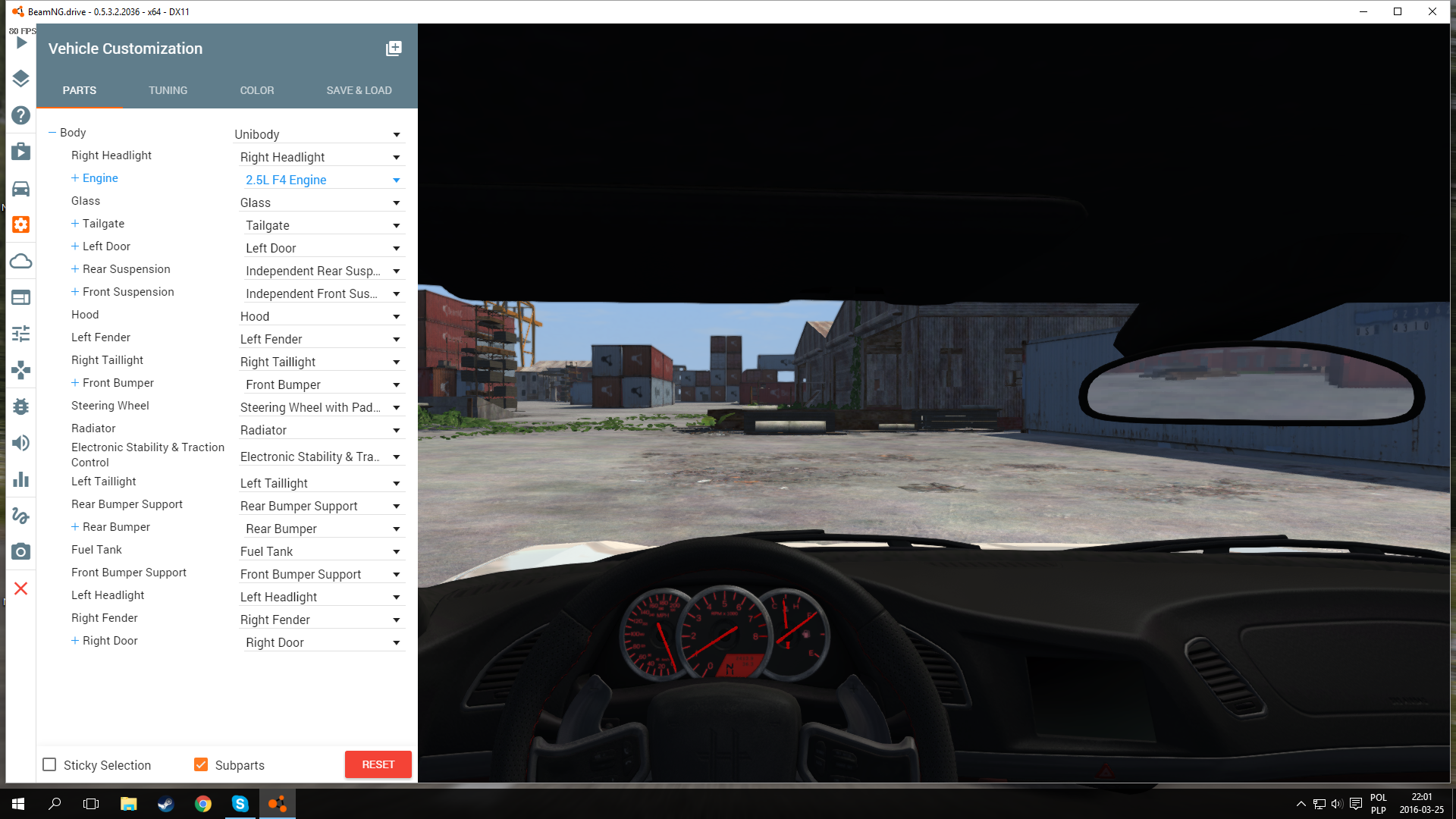The width and height of the screenshot is (1456, 819).
Task: Switch to the TUNING tab
Action: [x=168, y=90]
